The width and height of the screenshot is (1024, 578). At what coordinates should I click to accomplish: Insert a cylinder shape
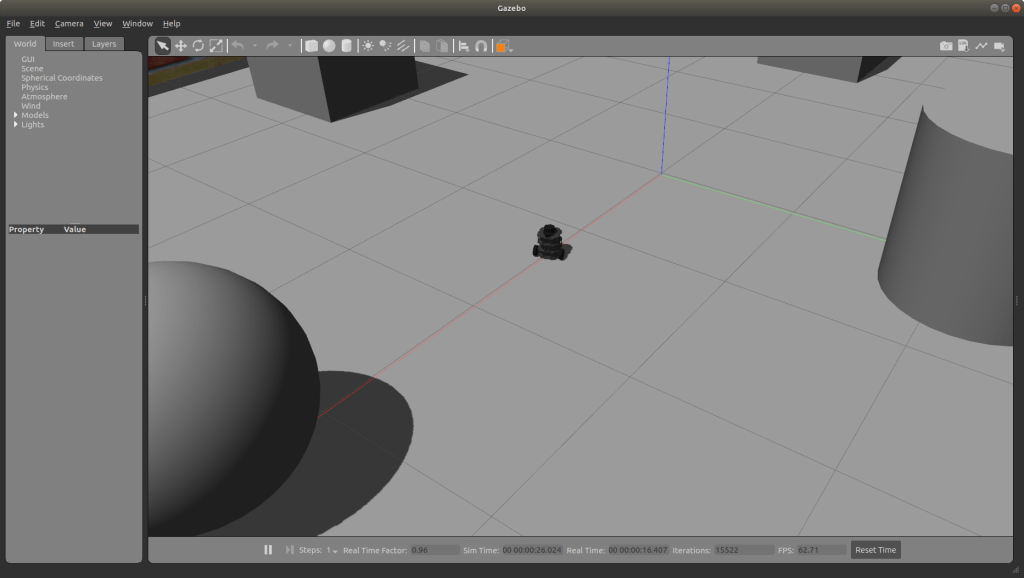pyautogui.click(x=346, y=46)
